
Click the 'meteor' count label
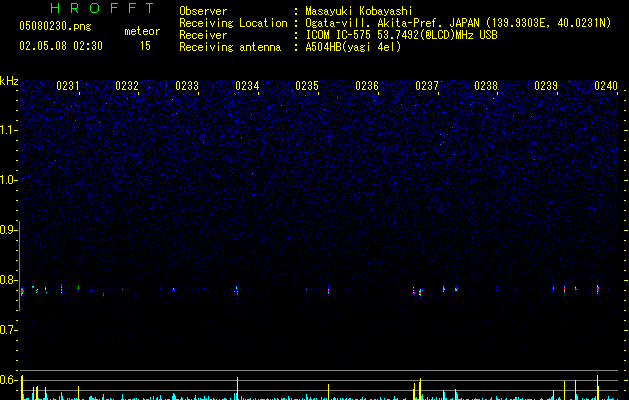[142, 31]
